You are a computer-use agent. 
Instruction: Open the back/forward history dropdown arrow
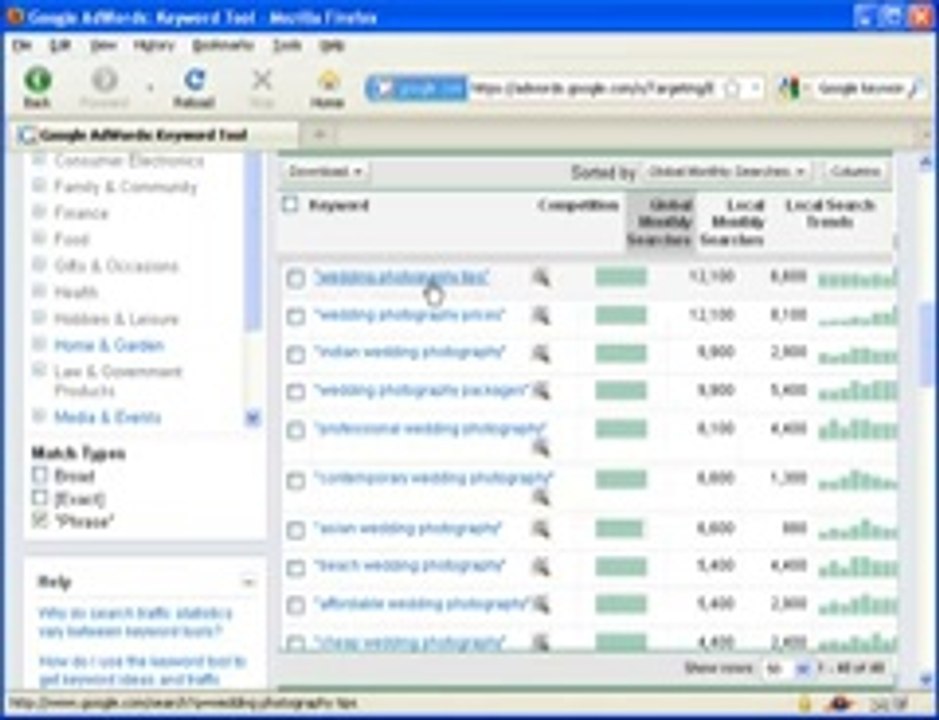coord(150,88)
